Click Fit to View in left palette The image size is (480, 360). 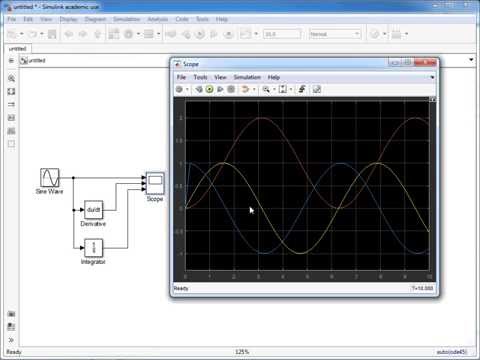pyautogui.click(x=11, y=91)
